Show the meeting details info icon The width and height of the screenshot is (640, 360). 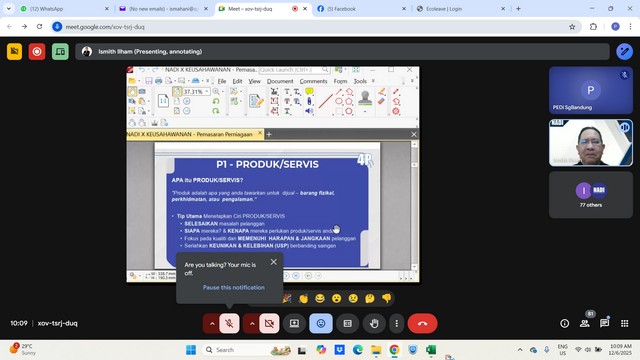click(564, 323)
